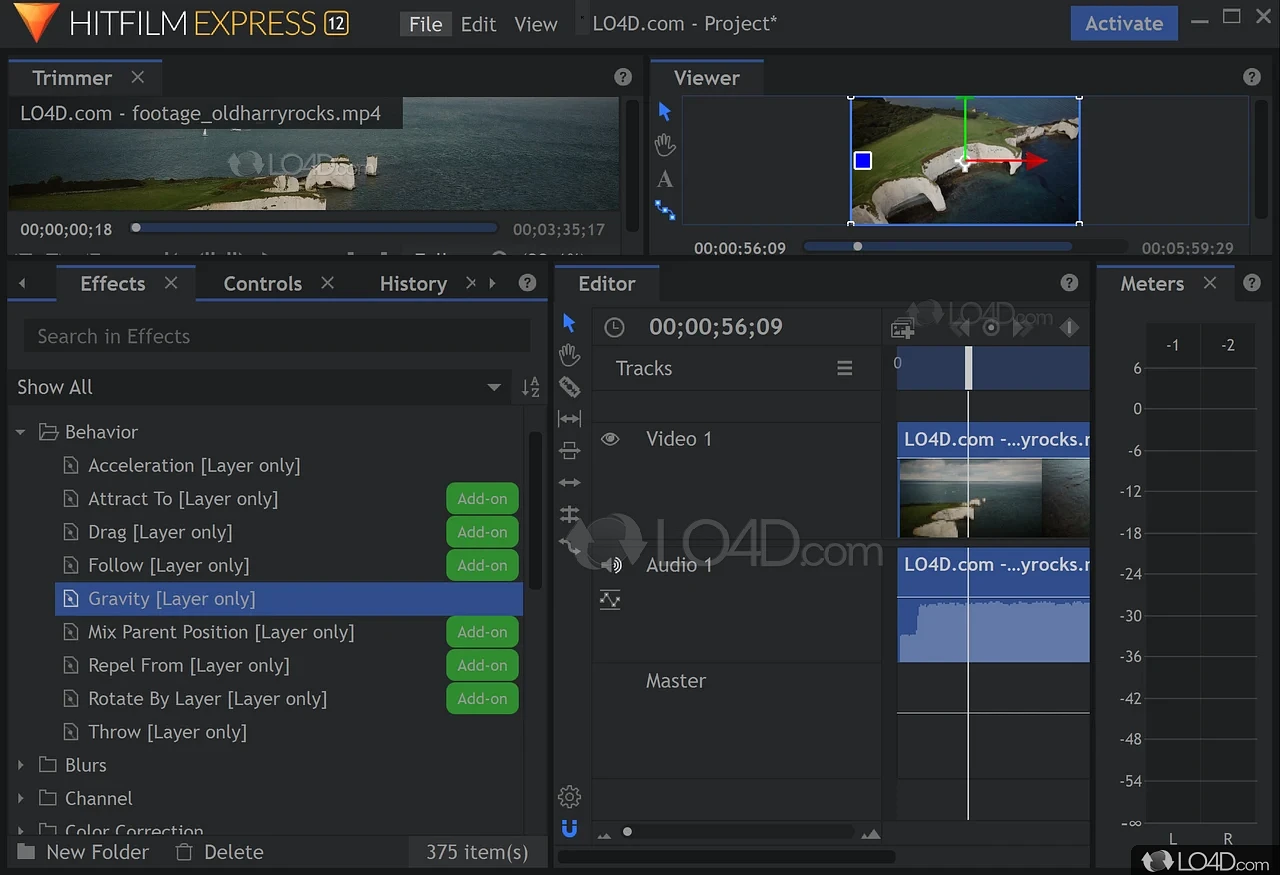The height and width of the screenshot is (875, 1280).
Task: Mute the Audio 1 track speaker
Action: [611, 565]
